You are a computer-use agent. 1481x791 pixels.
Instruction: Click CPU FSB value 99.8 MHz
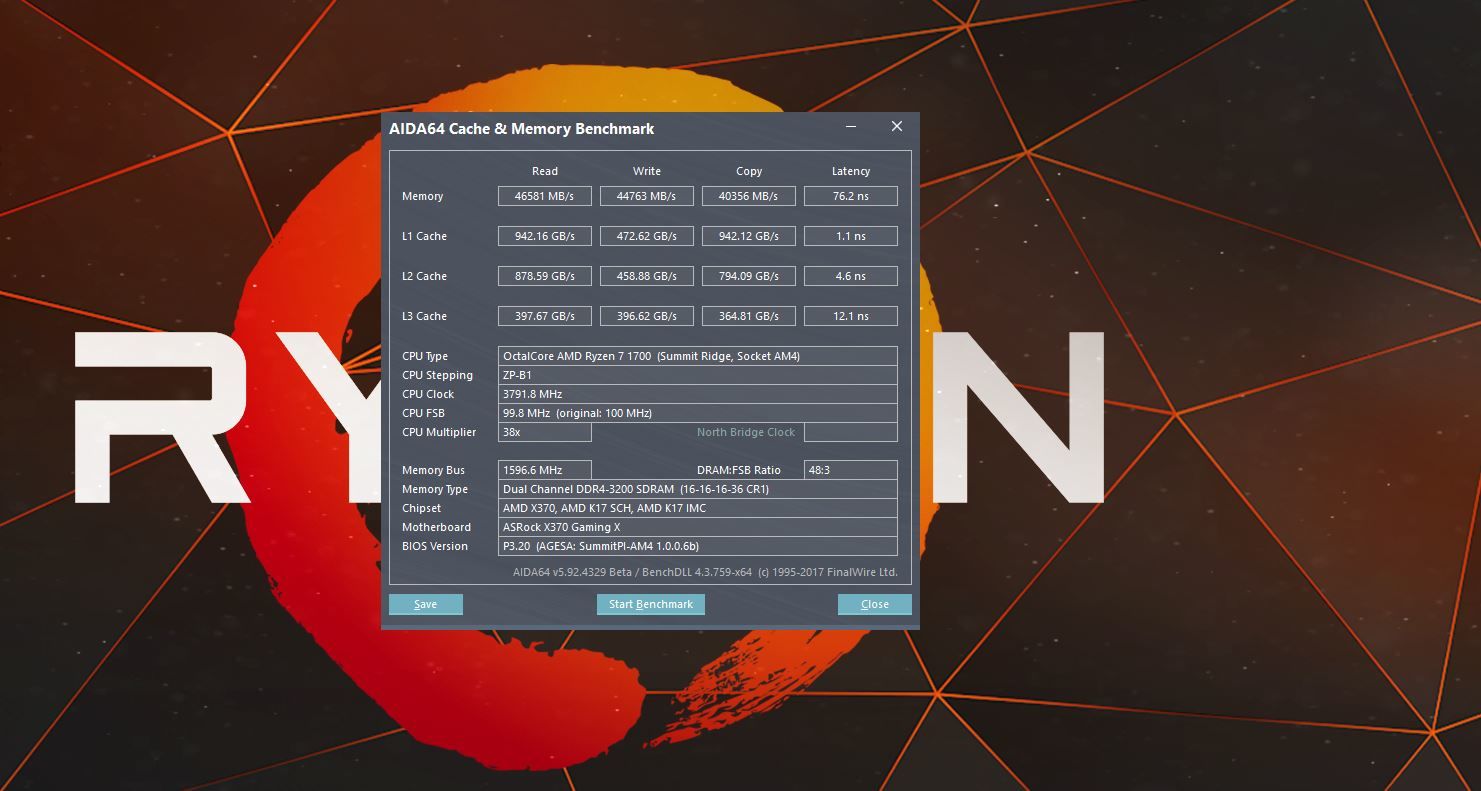[x=698, y=413]
